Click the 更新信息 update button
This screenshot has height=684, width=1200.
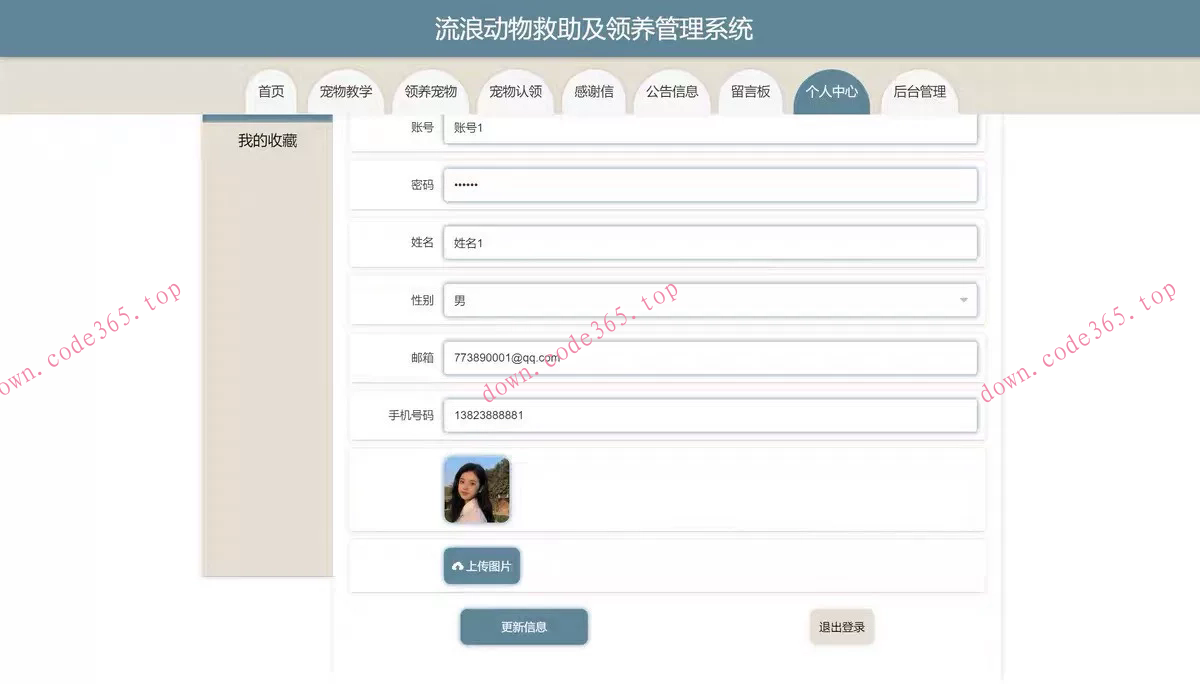tap(523, 626)
